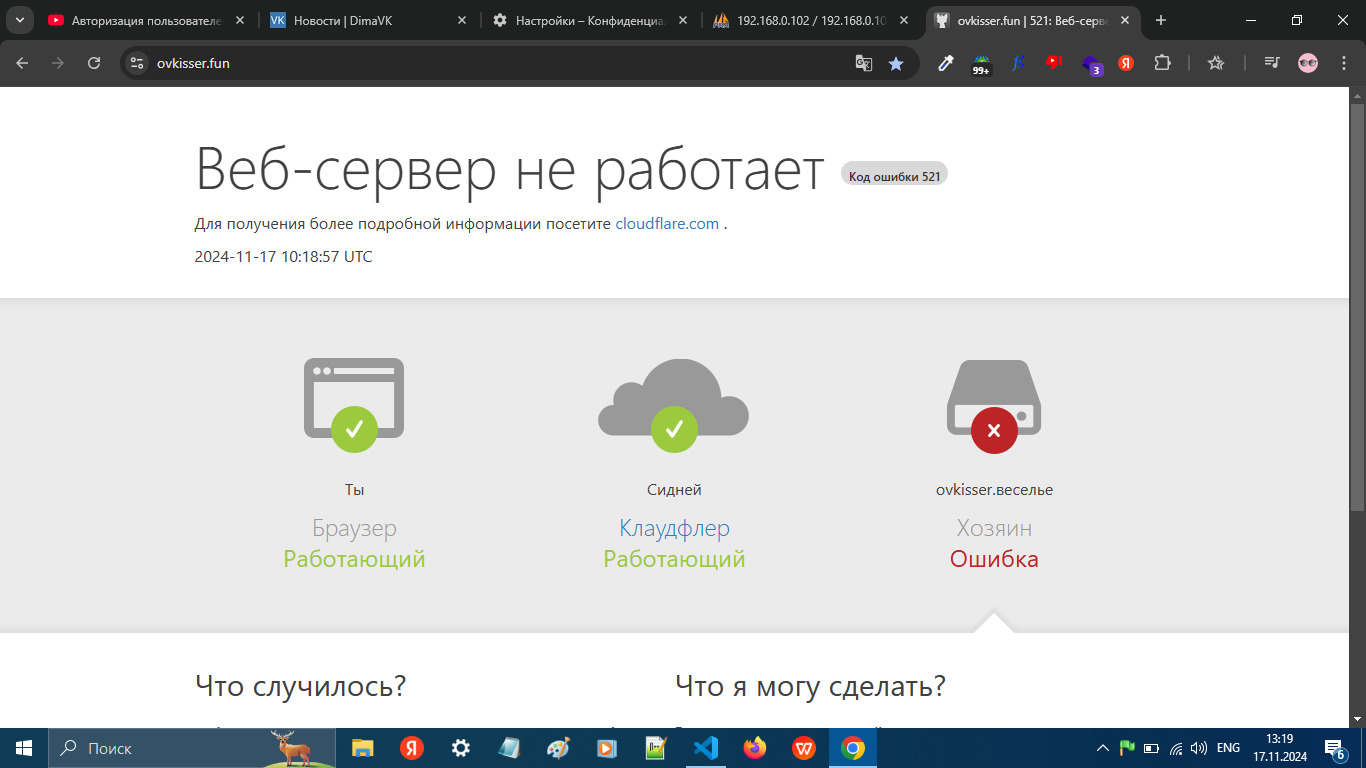This screenshot has height=768, width=1366.
Task: Open the Extensions puzzle piece menu
Action: tap(1162, 63)
